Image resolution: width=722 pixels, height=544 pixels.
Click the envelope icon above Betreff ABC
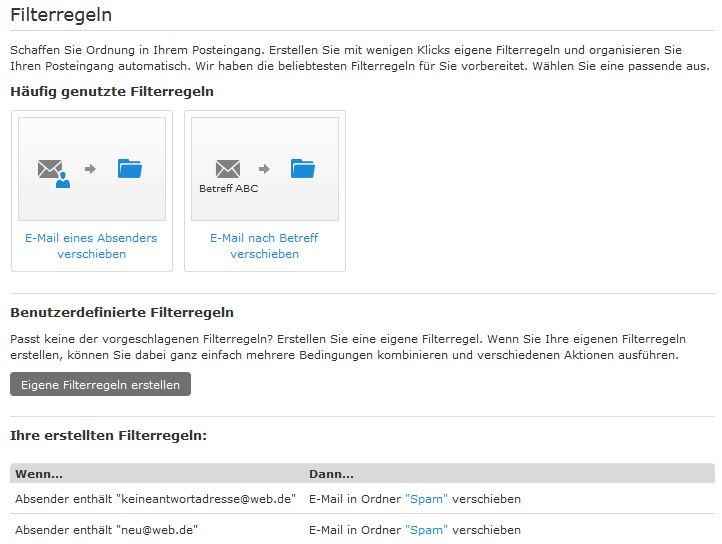pyautogui.click(x=228, y=169)
